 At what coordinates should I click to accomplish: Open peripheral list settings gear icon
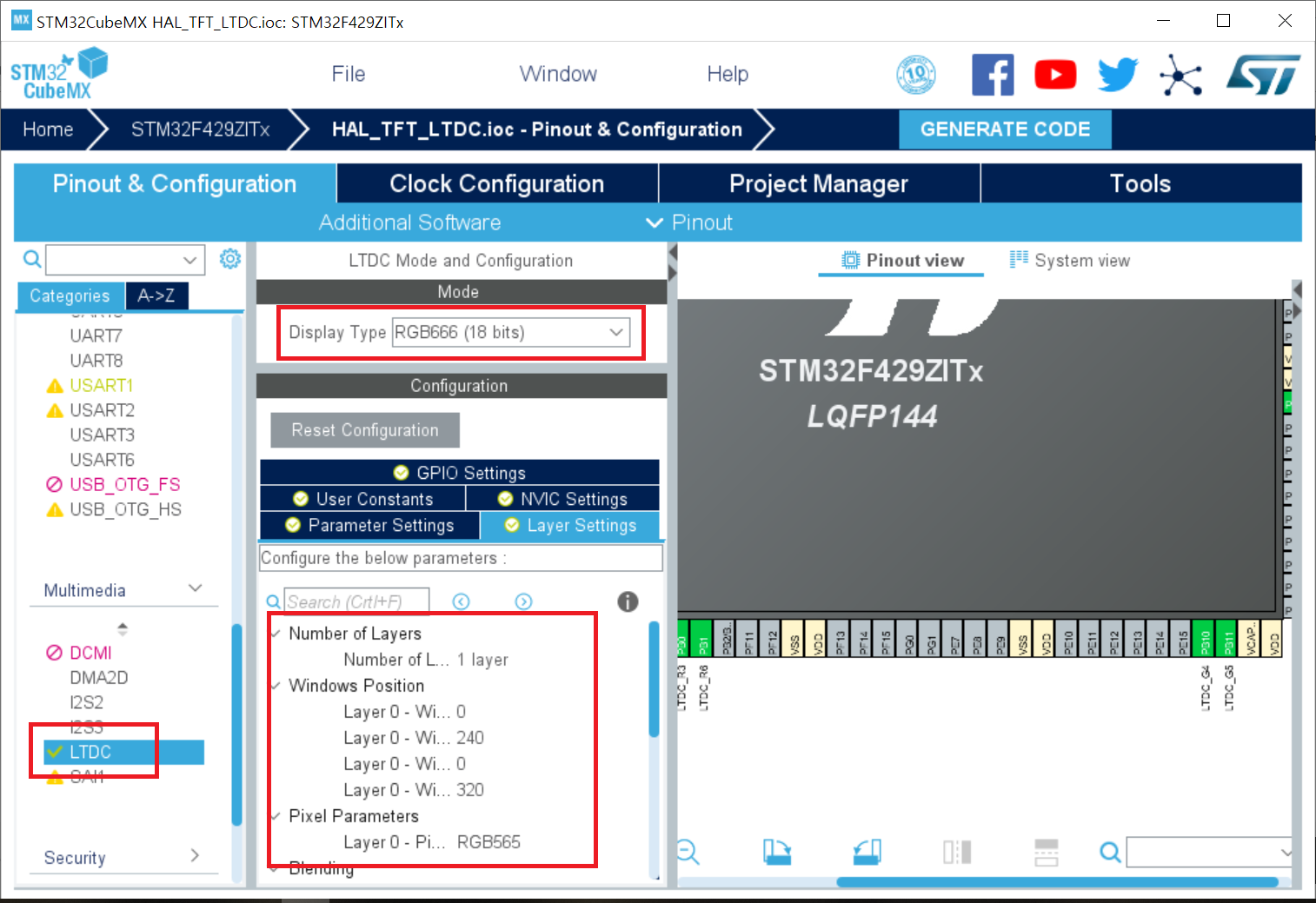(229, 258)
